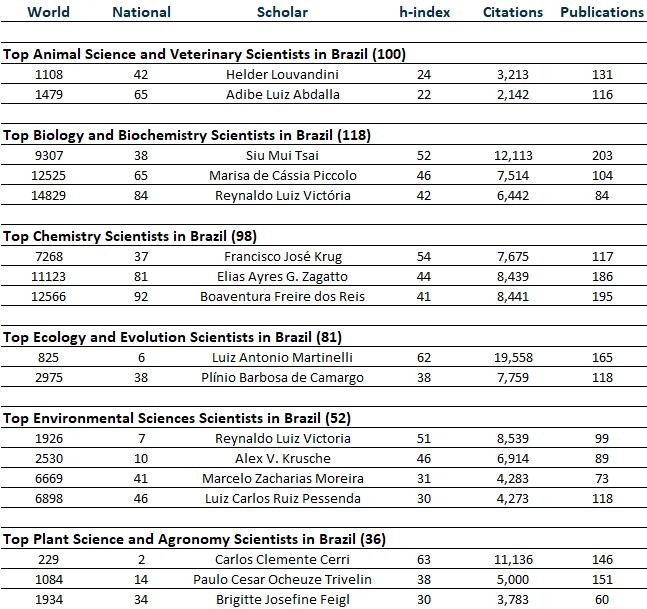647x609 pixels.
Task: Click publications value 60 in Feigl row
Action: [602, 600]
